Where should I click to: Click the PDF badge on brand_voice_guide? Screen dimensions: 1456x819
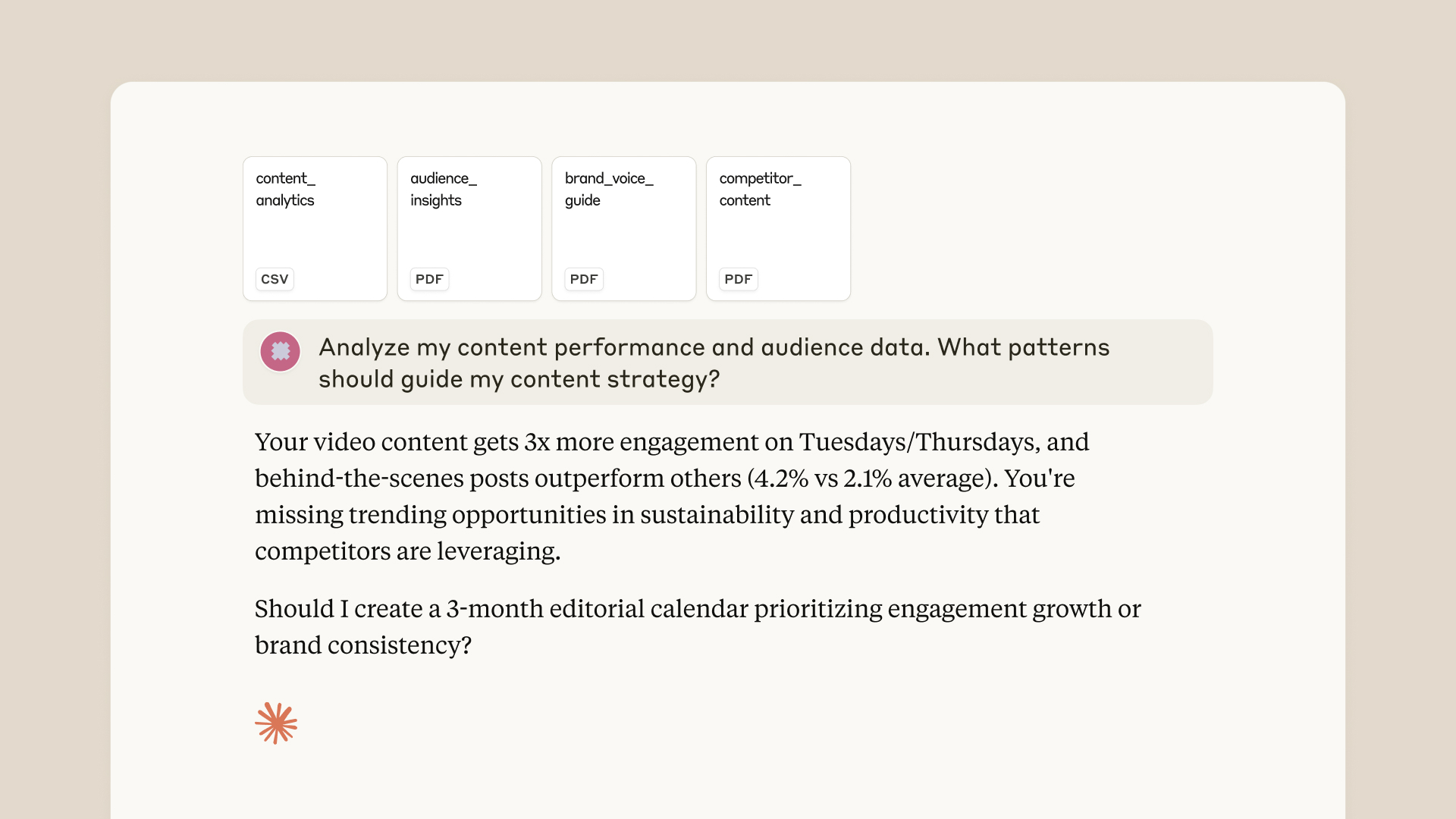[584, 279]
